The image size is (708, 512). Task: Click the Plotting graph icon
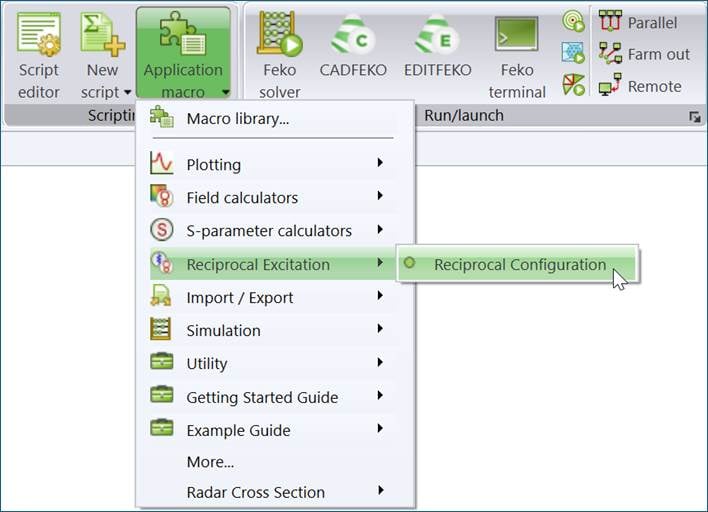tap(162, 163)
